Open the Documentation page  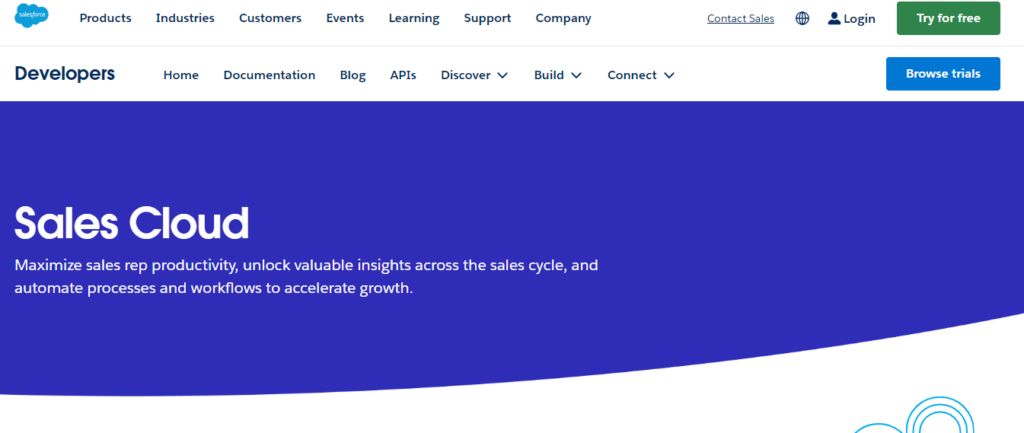coord(269,75)
